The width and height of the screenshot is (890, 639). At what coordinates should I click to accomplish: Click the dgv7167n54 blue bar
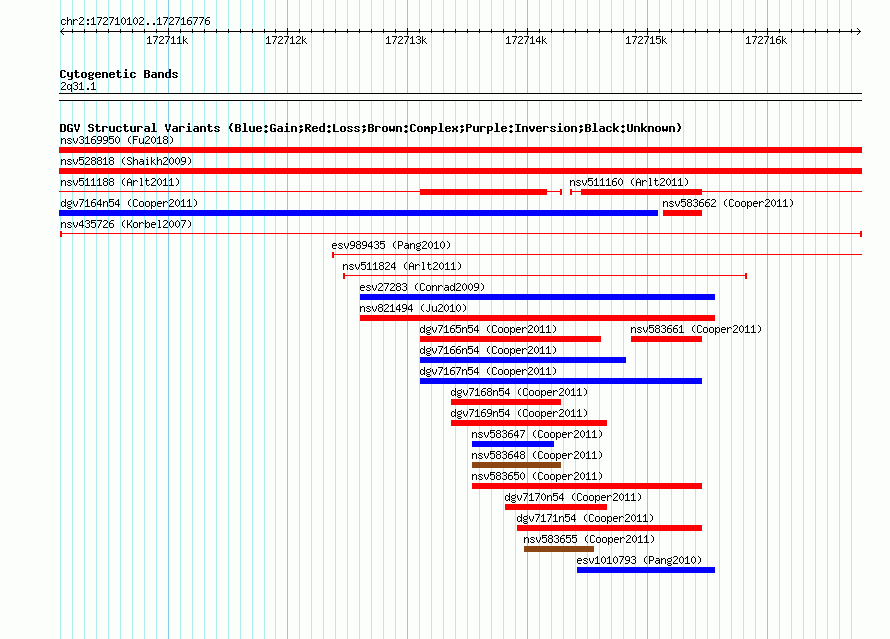click(x=561, y=381)
